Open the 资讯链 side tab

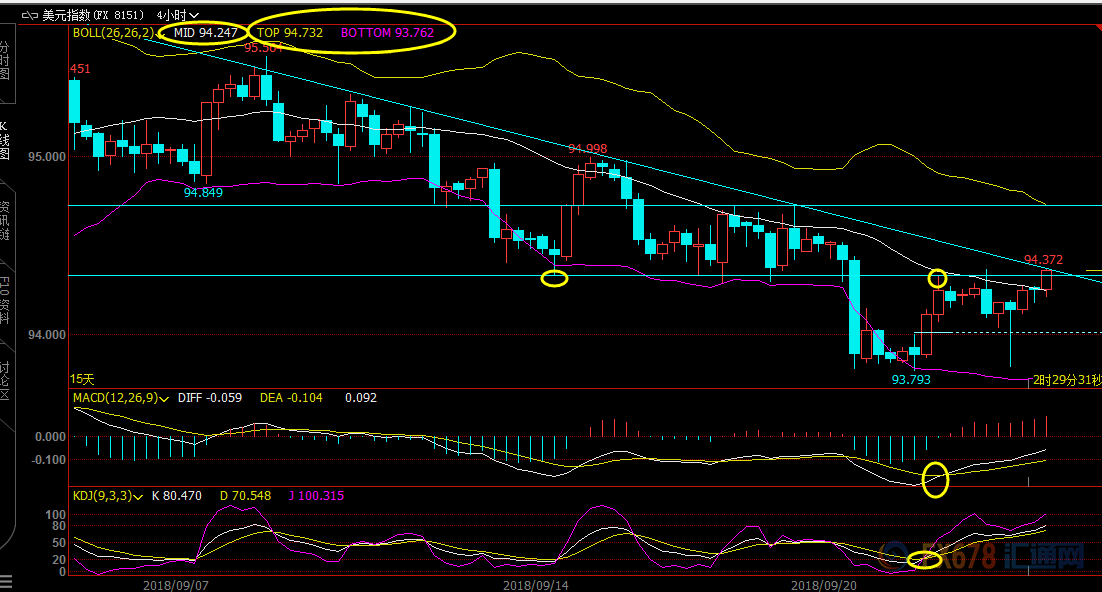[5, 222]
